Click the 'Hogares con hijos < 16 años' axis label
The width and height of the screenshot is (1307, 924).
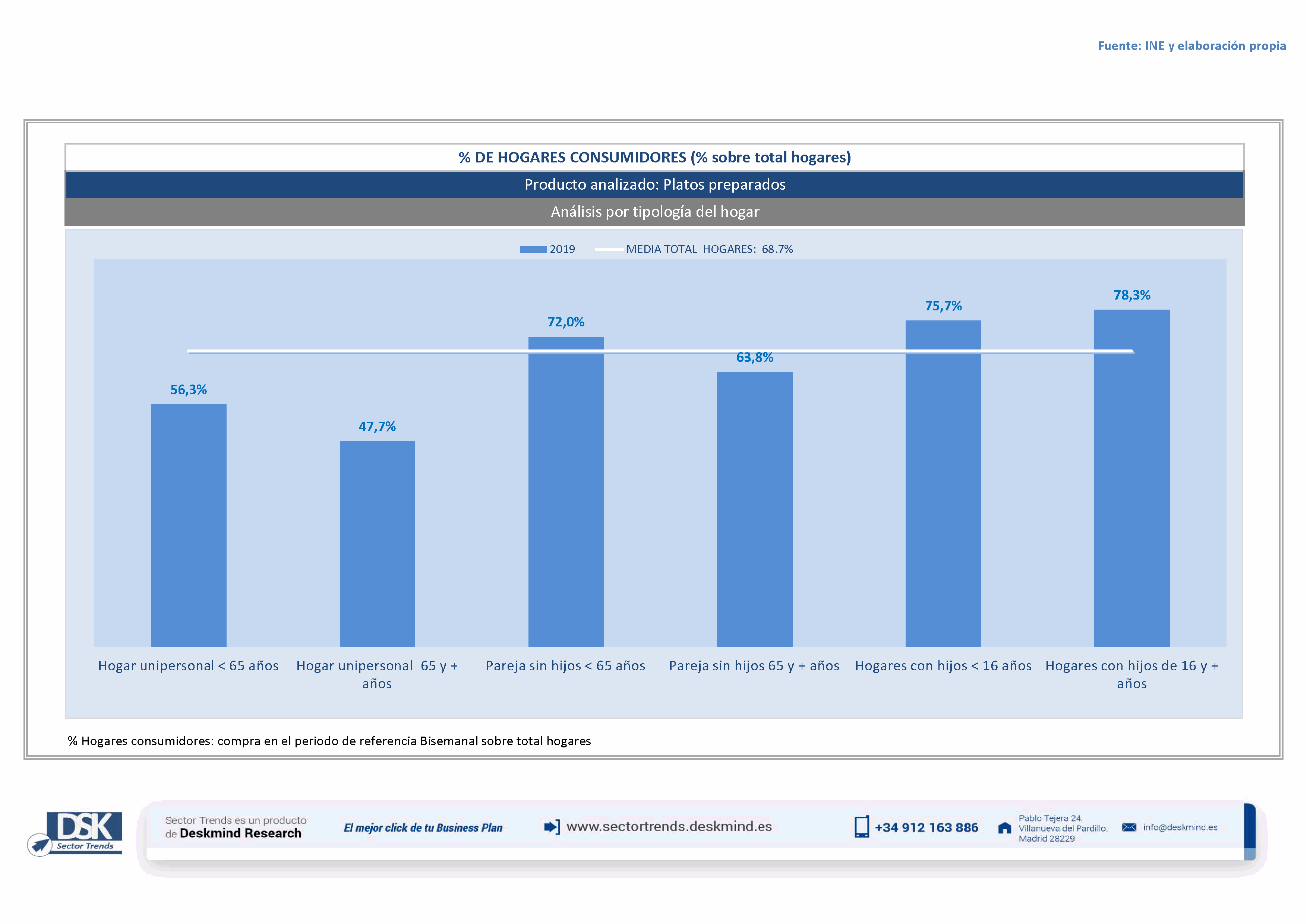click(x=943, y=666)
